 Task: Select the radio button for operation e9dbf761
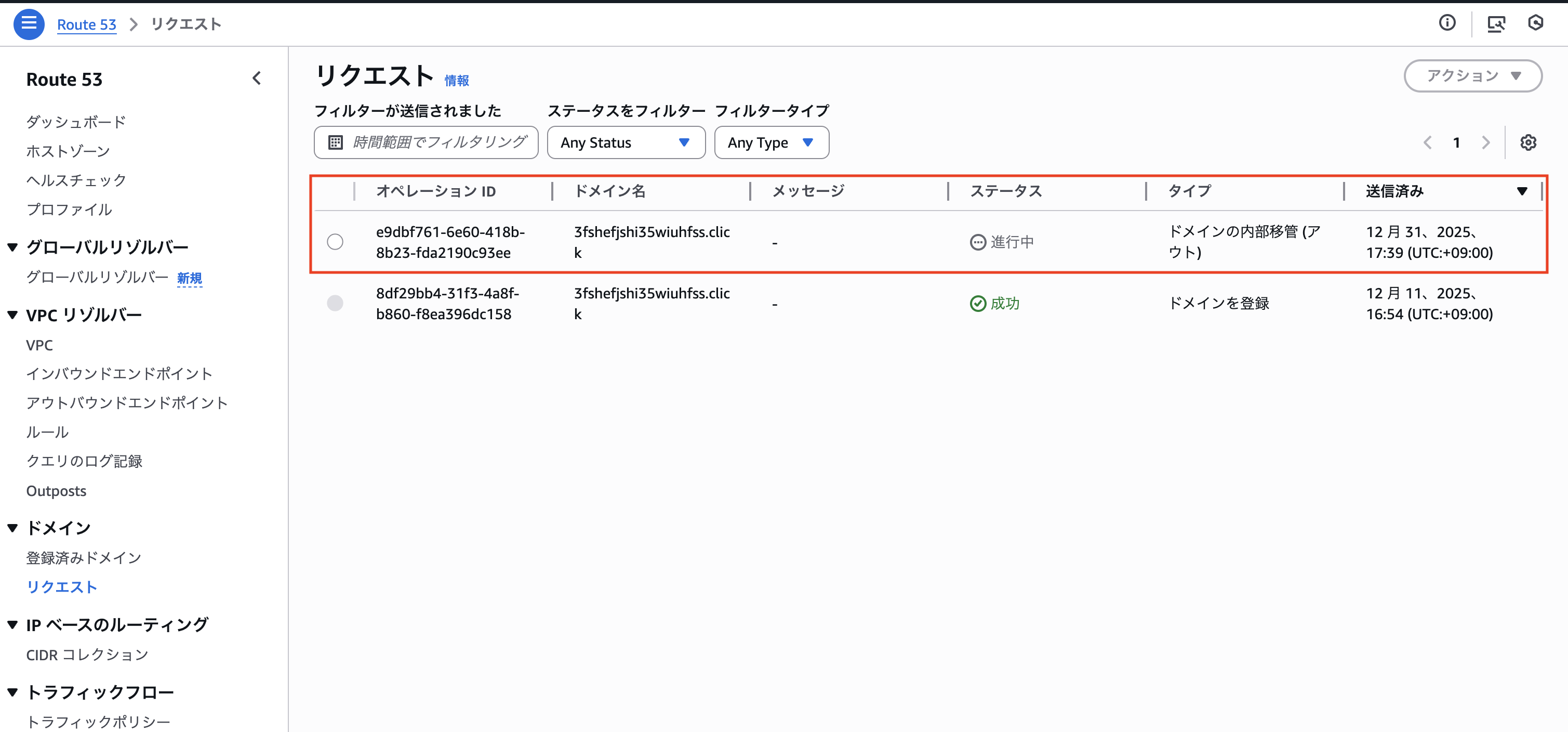(x=335, y=242)
